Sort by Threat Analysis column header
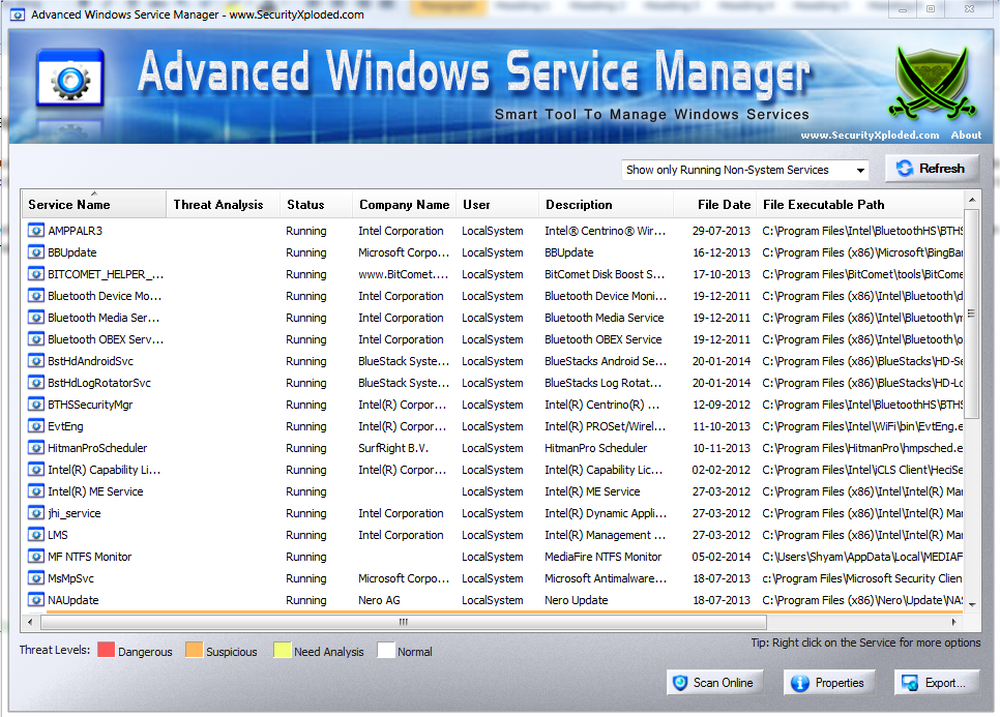1000x717 pixels. (223, 204)
